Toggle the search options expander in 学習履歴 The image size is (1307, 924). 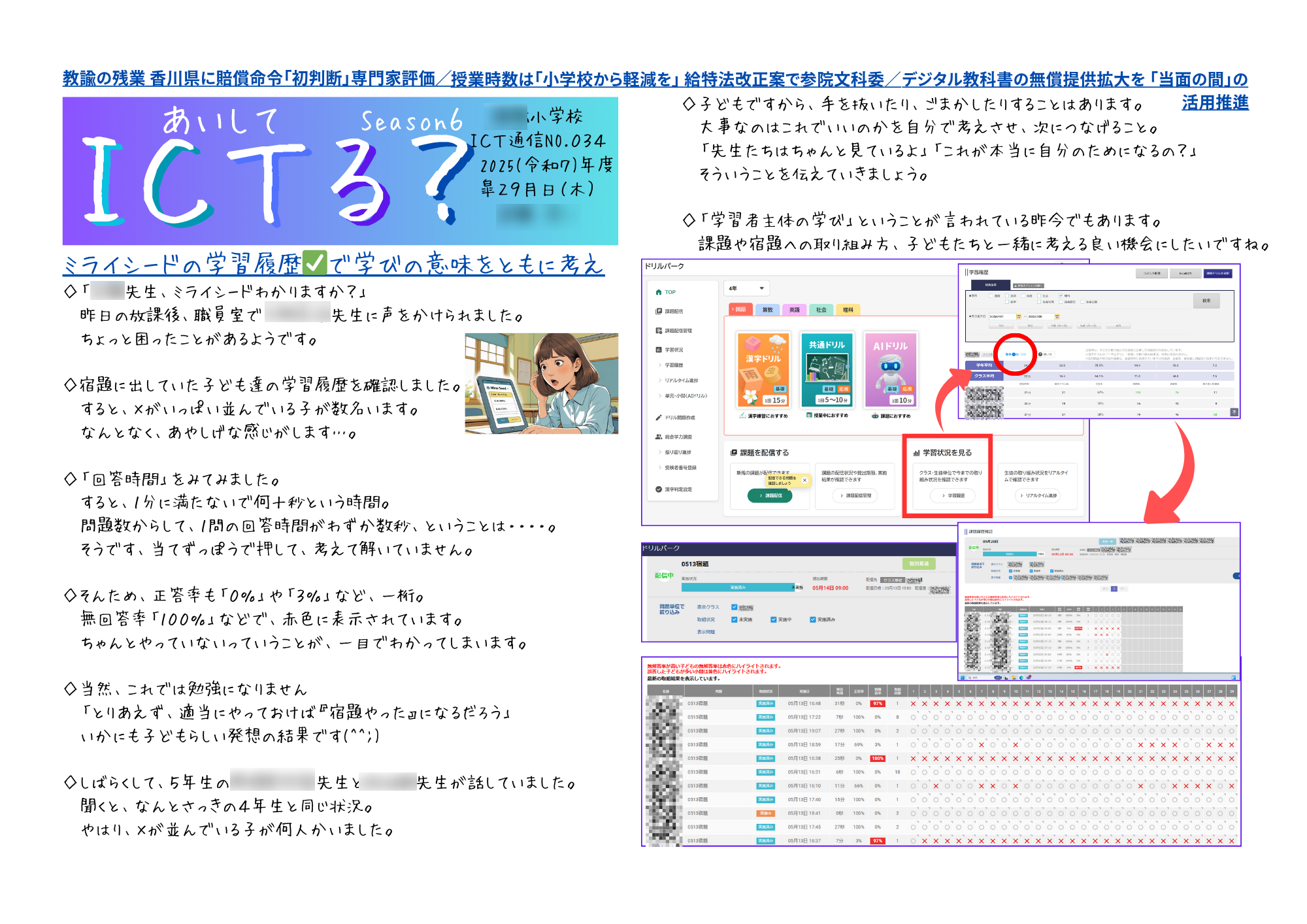(x=1028, y=286)
